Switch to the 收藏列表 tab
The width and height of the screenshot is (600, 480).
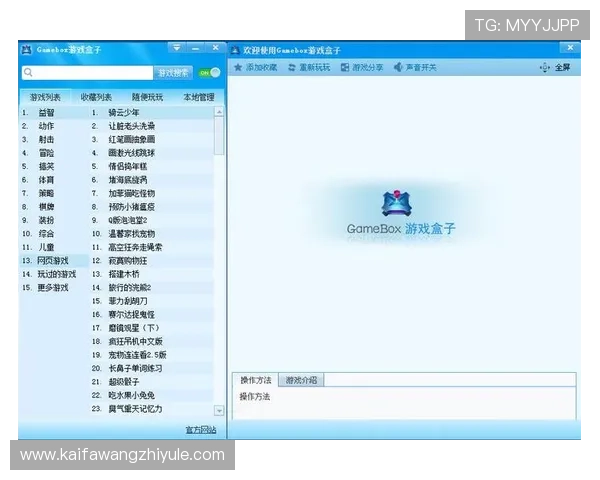[x=96, y=97]
